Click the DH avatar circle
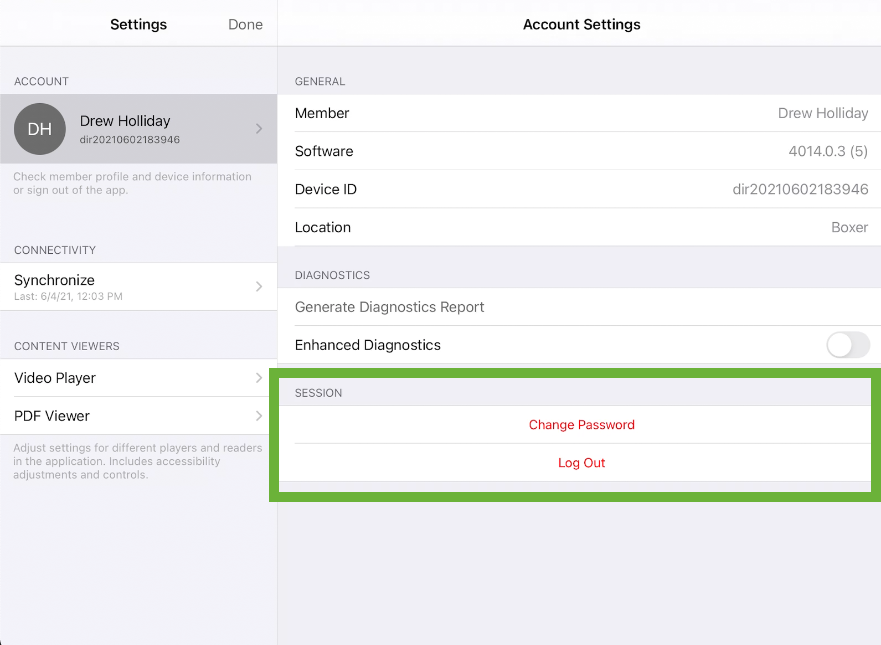 (40, 129)
